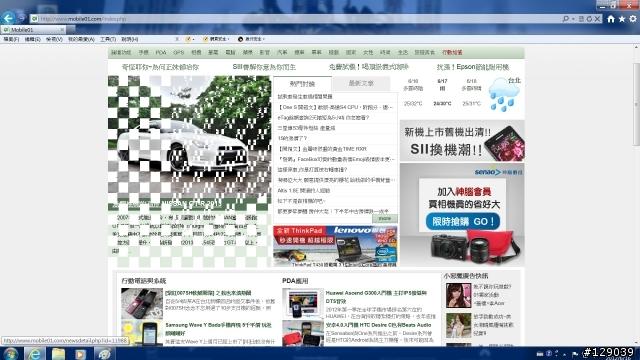Click the white Nissan GT-R feature image
640x360 pixels.
point(189,137)
